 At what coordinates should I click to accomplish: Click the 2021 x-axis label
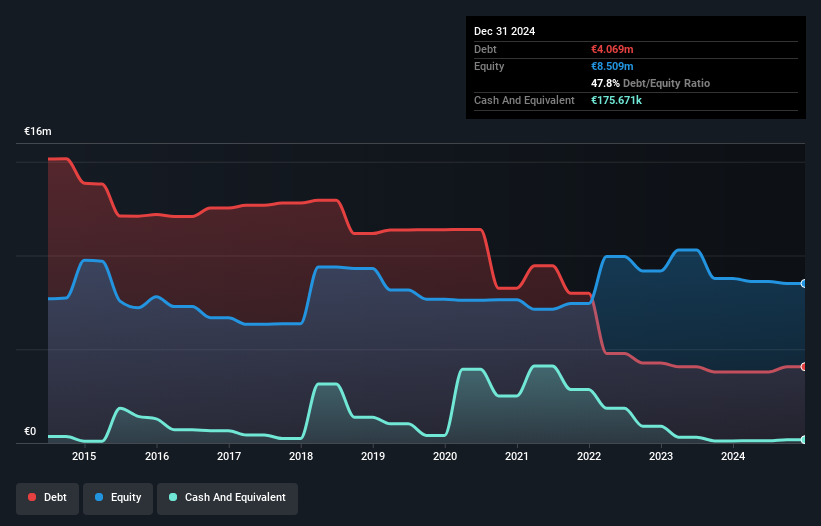[x=517, y=456]
